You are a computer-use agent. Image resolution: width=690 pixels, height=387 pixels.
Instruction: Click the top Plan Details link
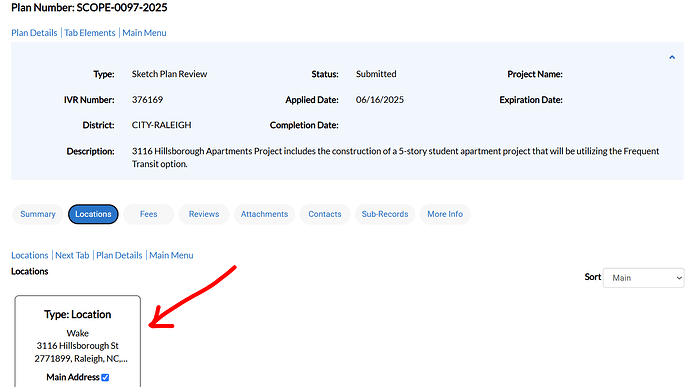(x=34, y=33)
